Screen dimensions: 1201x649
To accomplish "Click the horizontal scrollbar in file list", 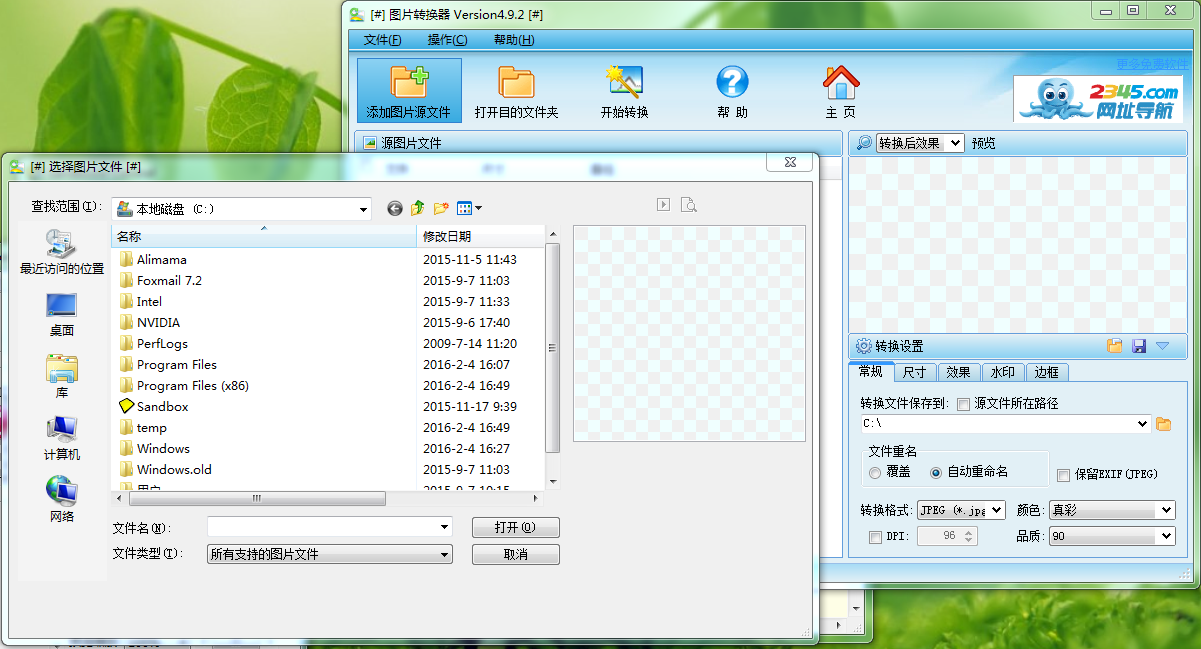I will 256,498.
